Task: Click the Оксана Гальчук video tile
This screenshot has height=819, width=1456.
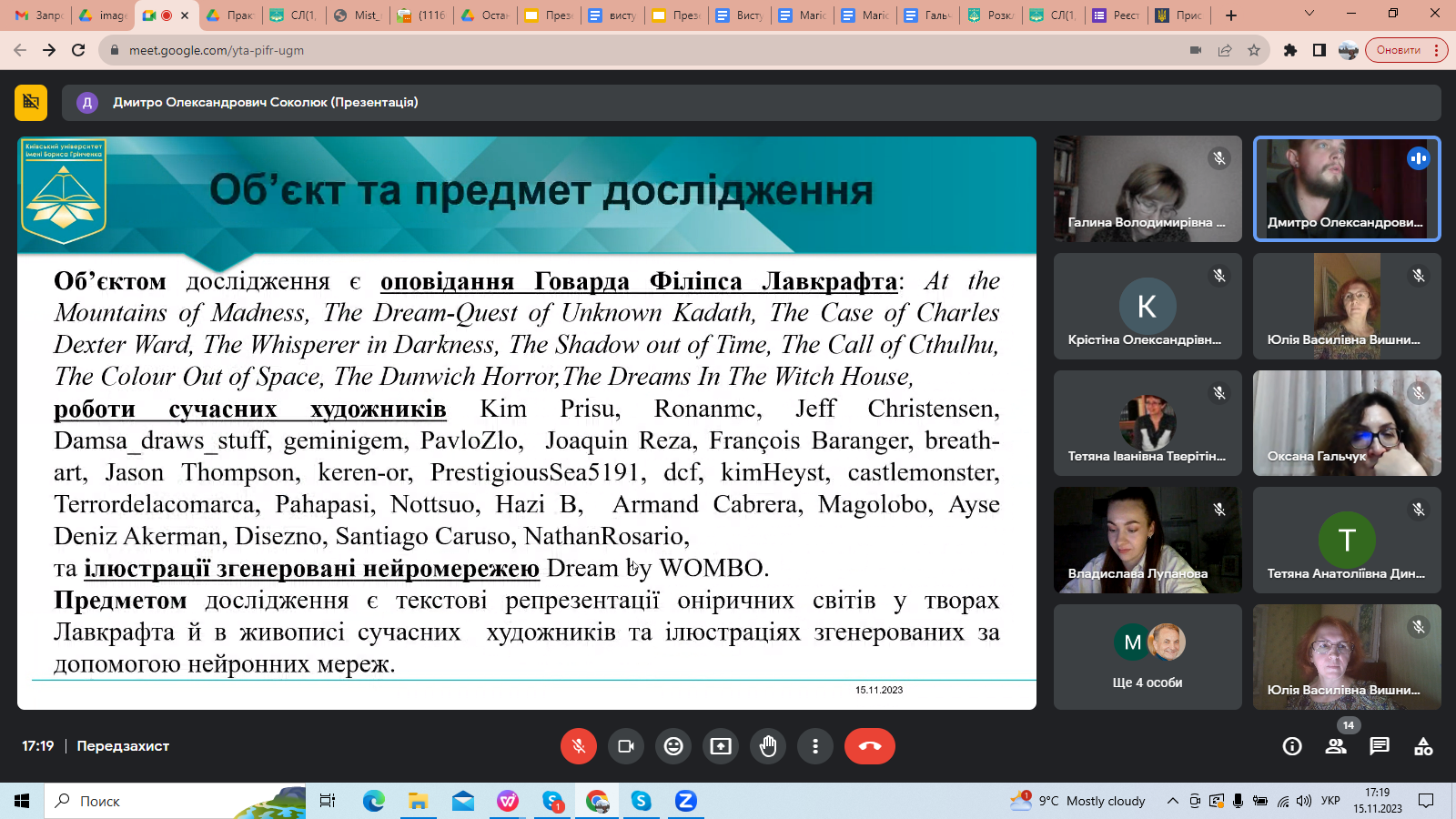Action: click(x=1347, y=423)
